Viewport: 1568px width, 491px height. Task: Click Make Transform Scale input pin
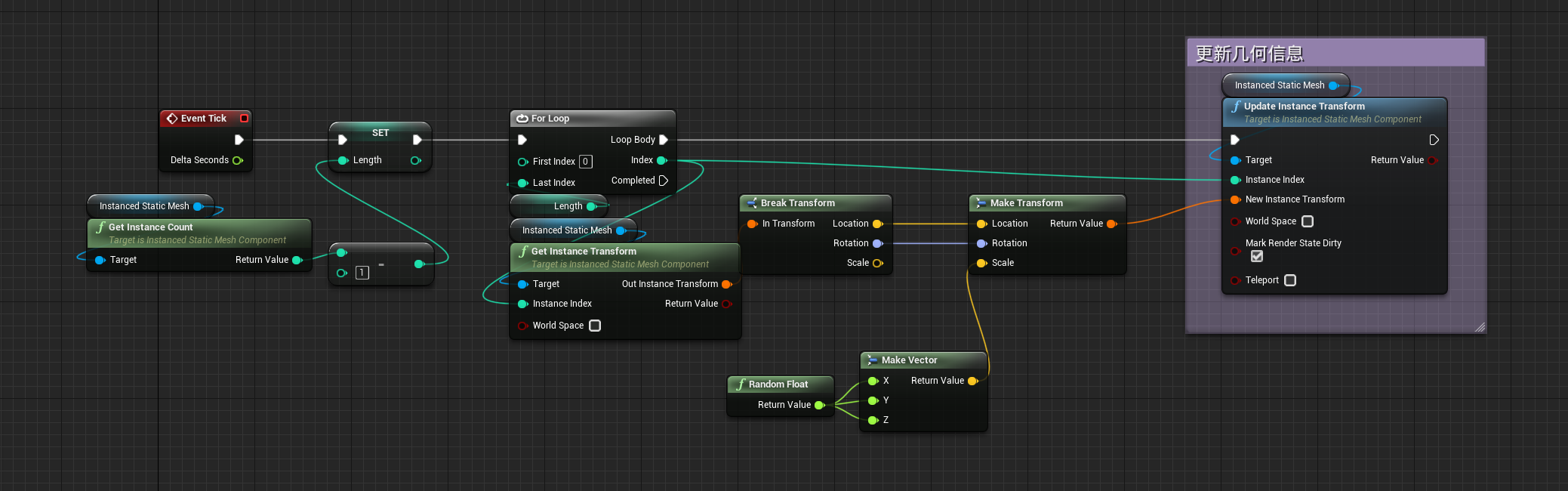(981, 263)
